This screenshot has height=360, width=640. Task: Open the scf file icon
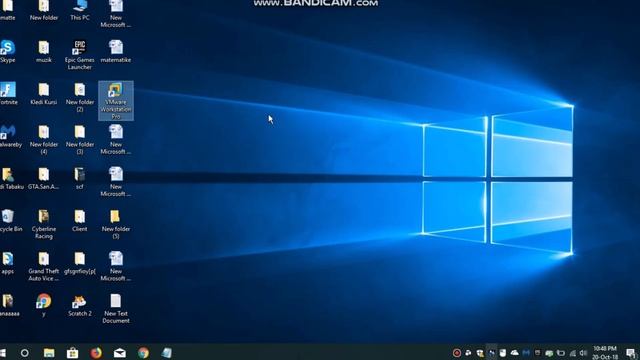point(80,178)
